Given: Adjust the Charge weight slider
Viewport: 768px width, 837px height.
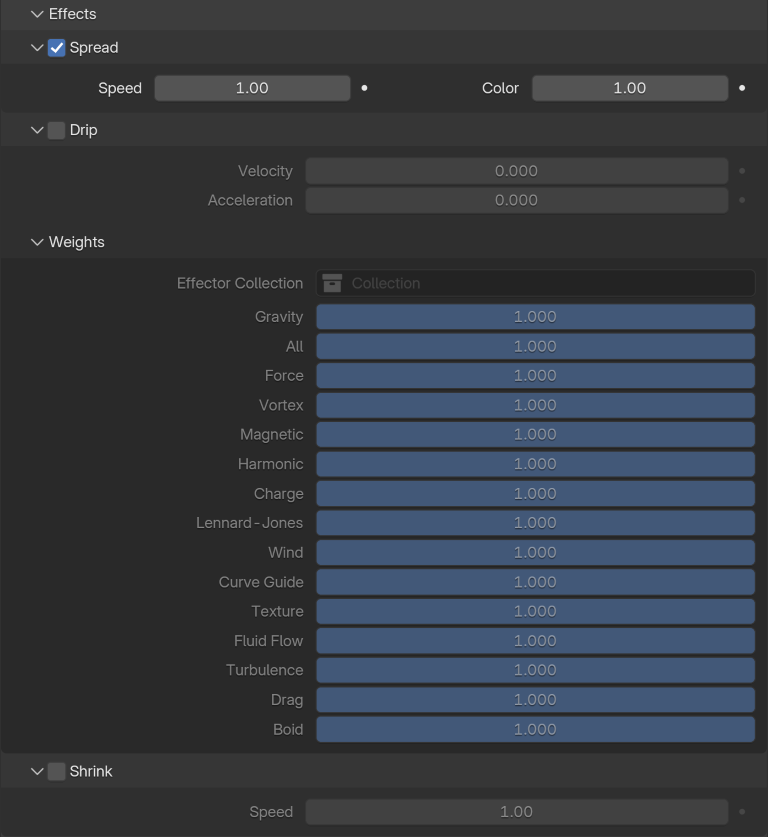Looking at the screenshot, I should [535, 494].
